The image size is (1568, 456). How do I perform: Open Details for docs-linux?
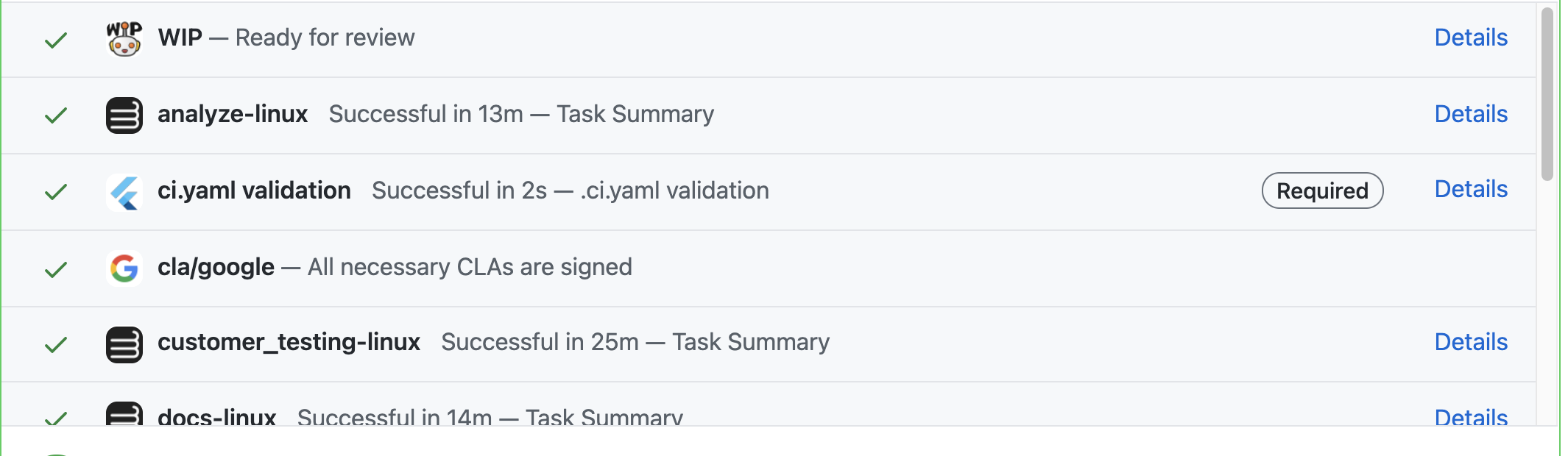[x=1470, y=417]
